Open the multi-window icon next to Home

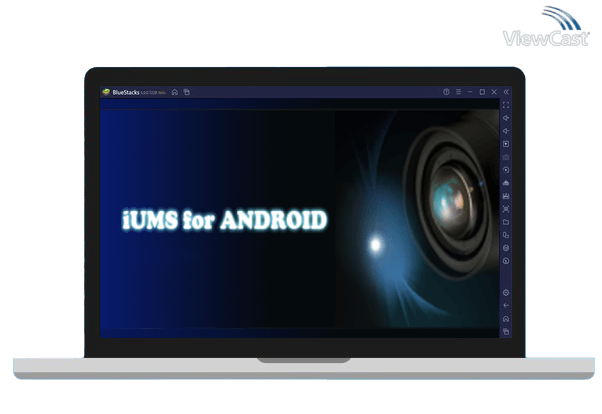[187, 92]
